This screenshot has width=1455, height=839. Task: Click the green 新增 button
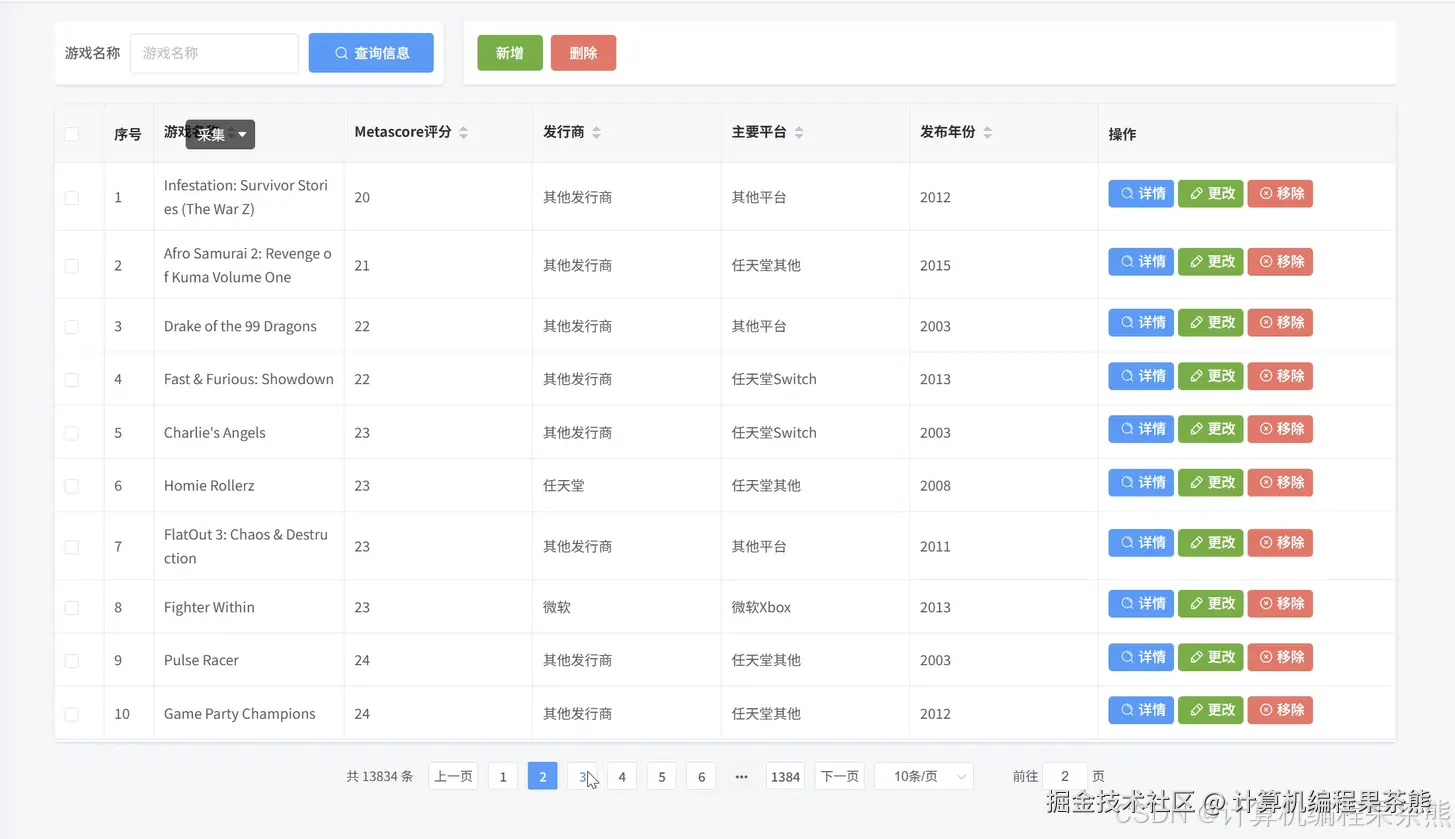coord(509,52)
